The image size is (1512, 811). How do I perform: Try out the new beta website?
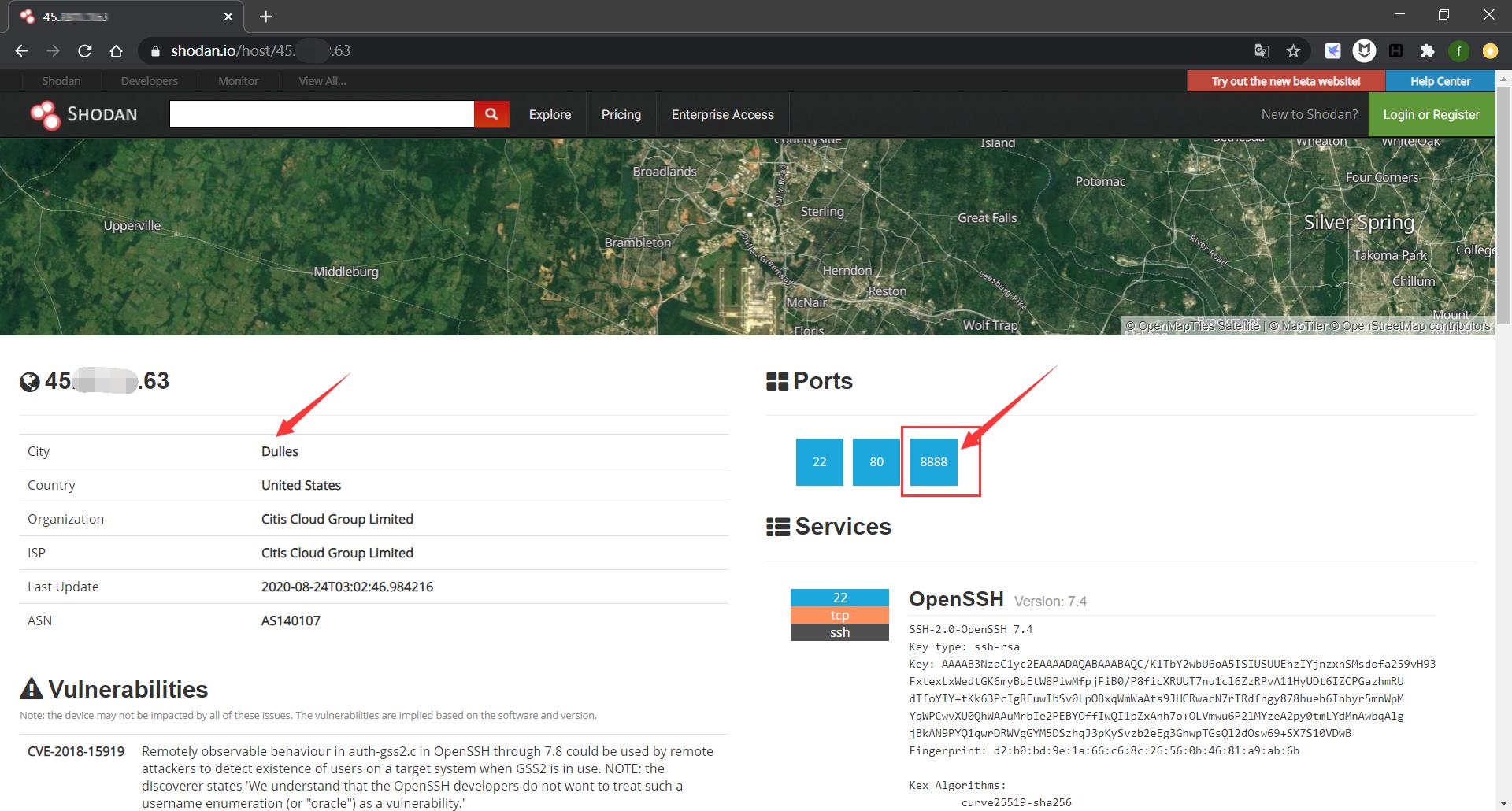(x=1286, y=81)
